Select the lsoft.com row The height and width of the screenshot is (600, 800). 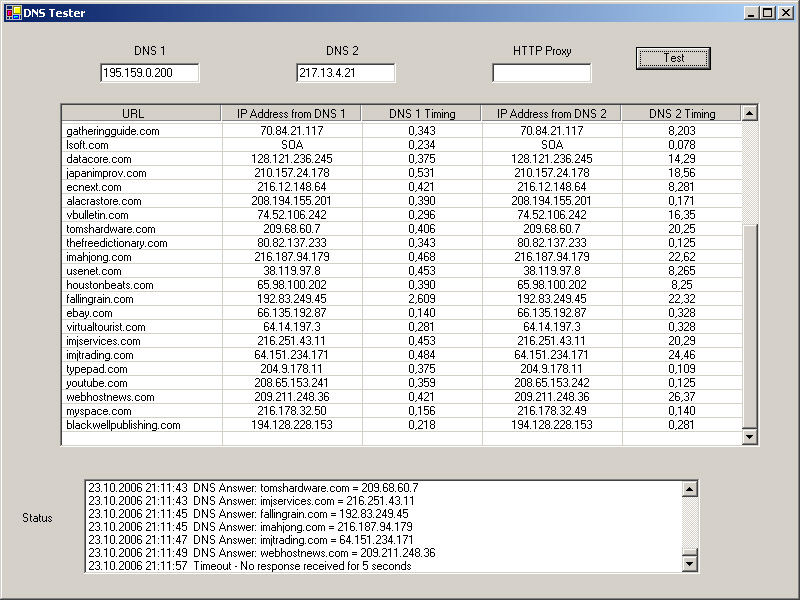tap(402, 145)
